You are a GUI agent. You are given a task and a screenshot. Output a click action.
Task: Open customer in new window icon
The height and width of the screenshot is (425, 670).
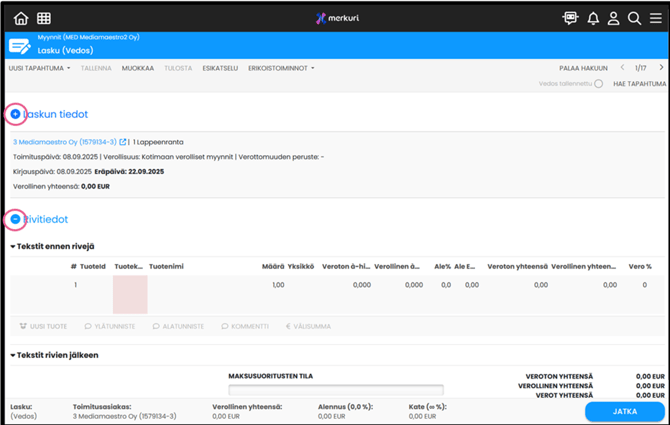tap(123, 142)
